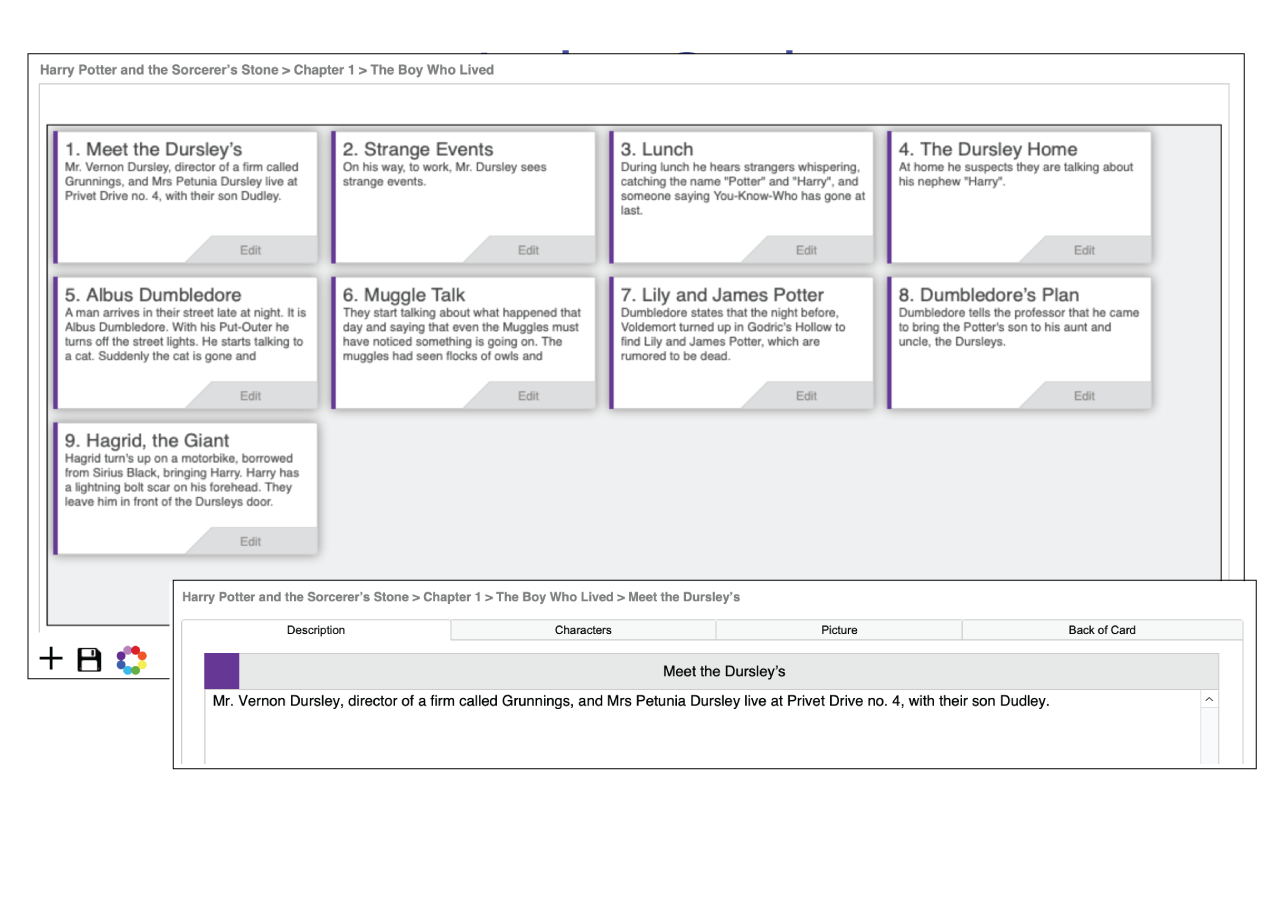This screenshot has height=923, width=1273.
Task: Select the purple swatch beside the card title
Action: click(x=220, y=670)
